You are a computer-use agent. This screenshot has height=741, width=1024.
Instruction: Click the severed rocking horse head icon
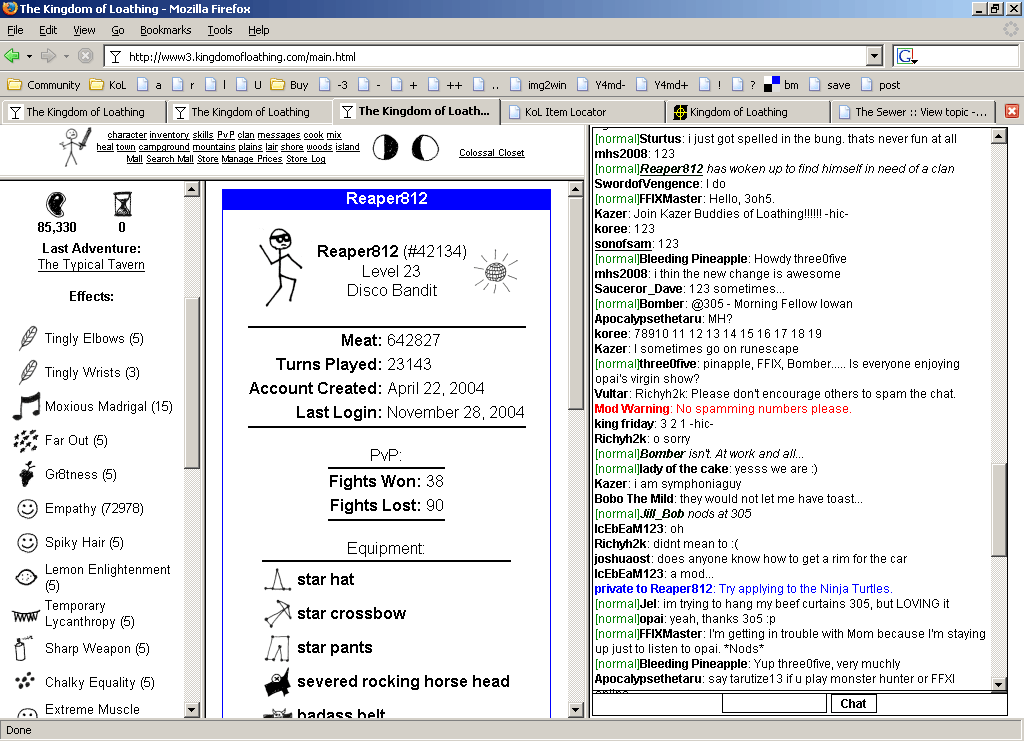[x=278, y=682]
